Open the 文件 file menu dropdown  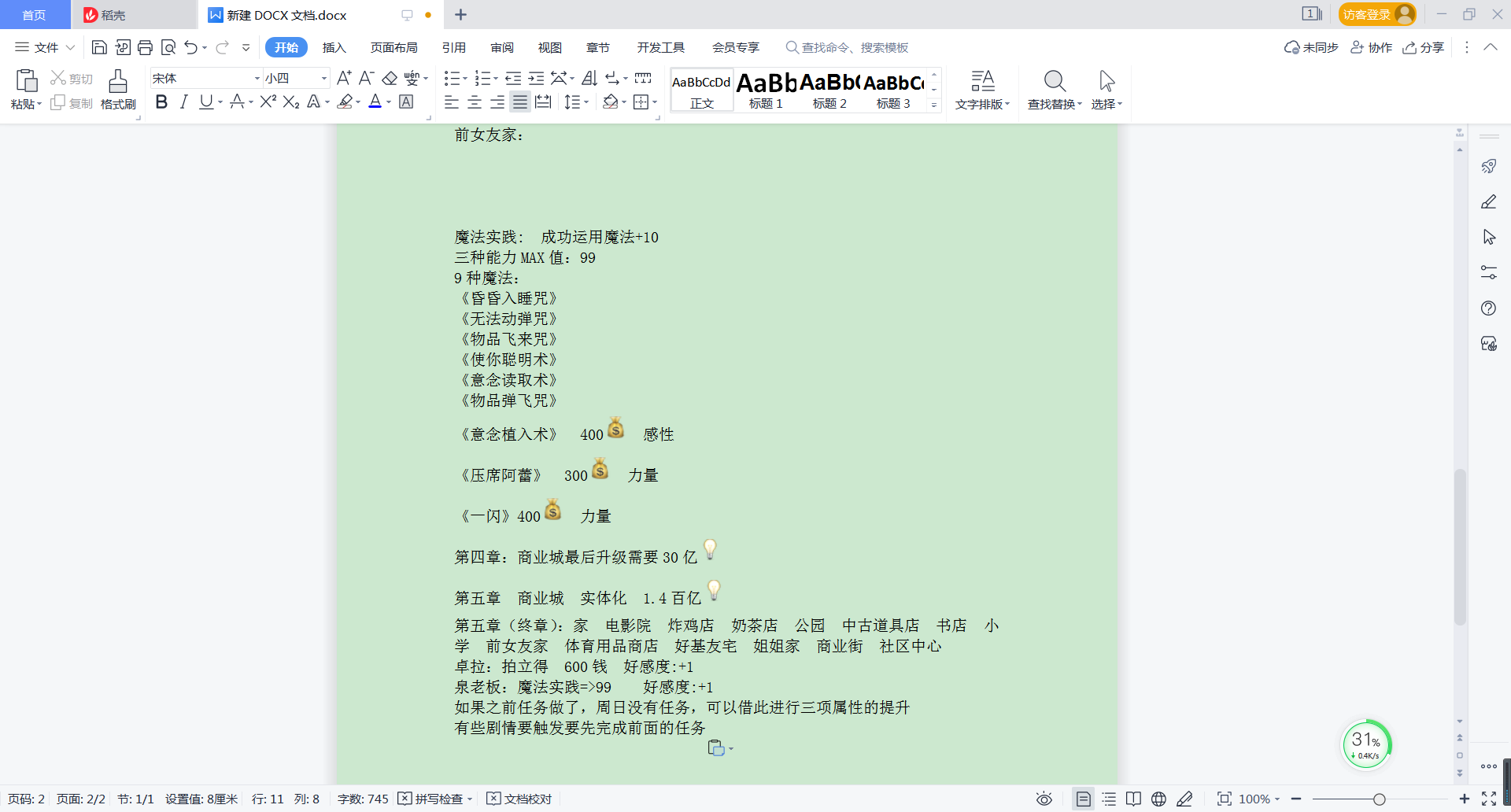45,48
